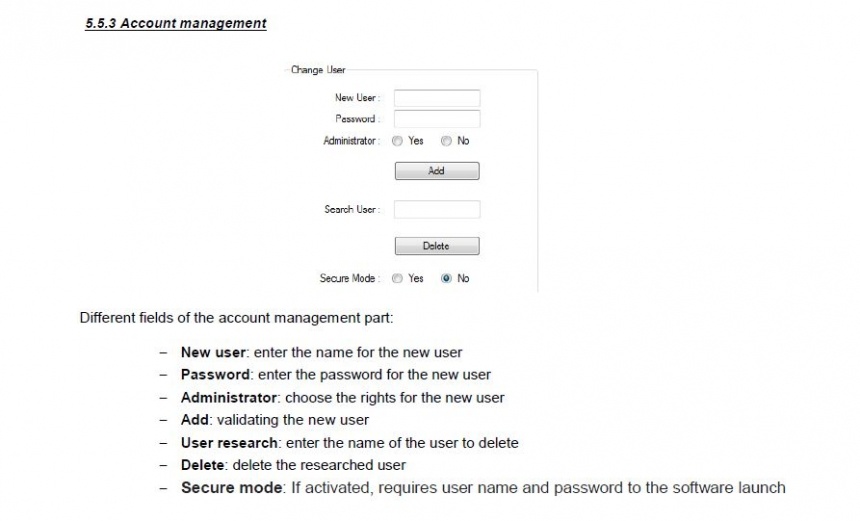The image size is (860, 521).
Task: Click the 5.5.3 Account management heading
Action: coord(176,23)
